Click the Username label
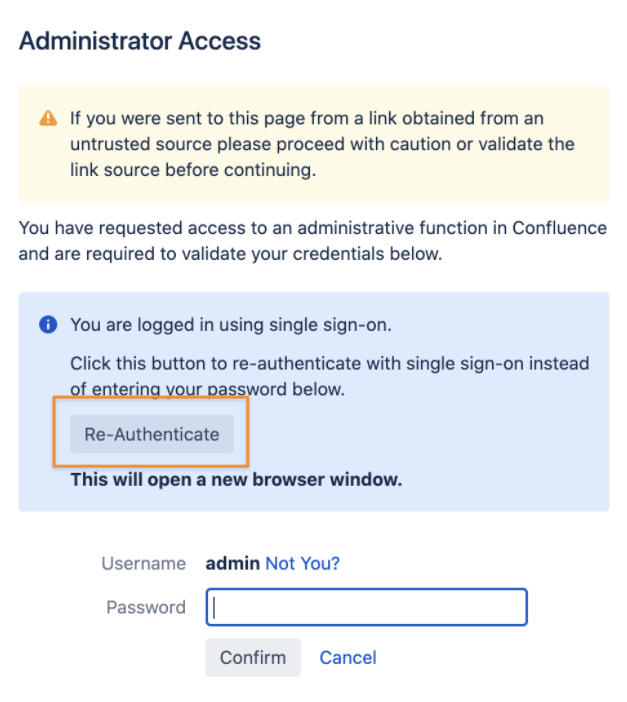Viewport: 627px width, 702px height. [x=143, y=563]
